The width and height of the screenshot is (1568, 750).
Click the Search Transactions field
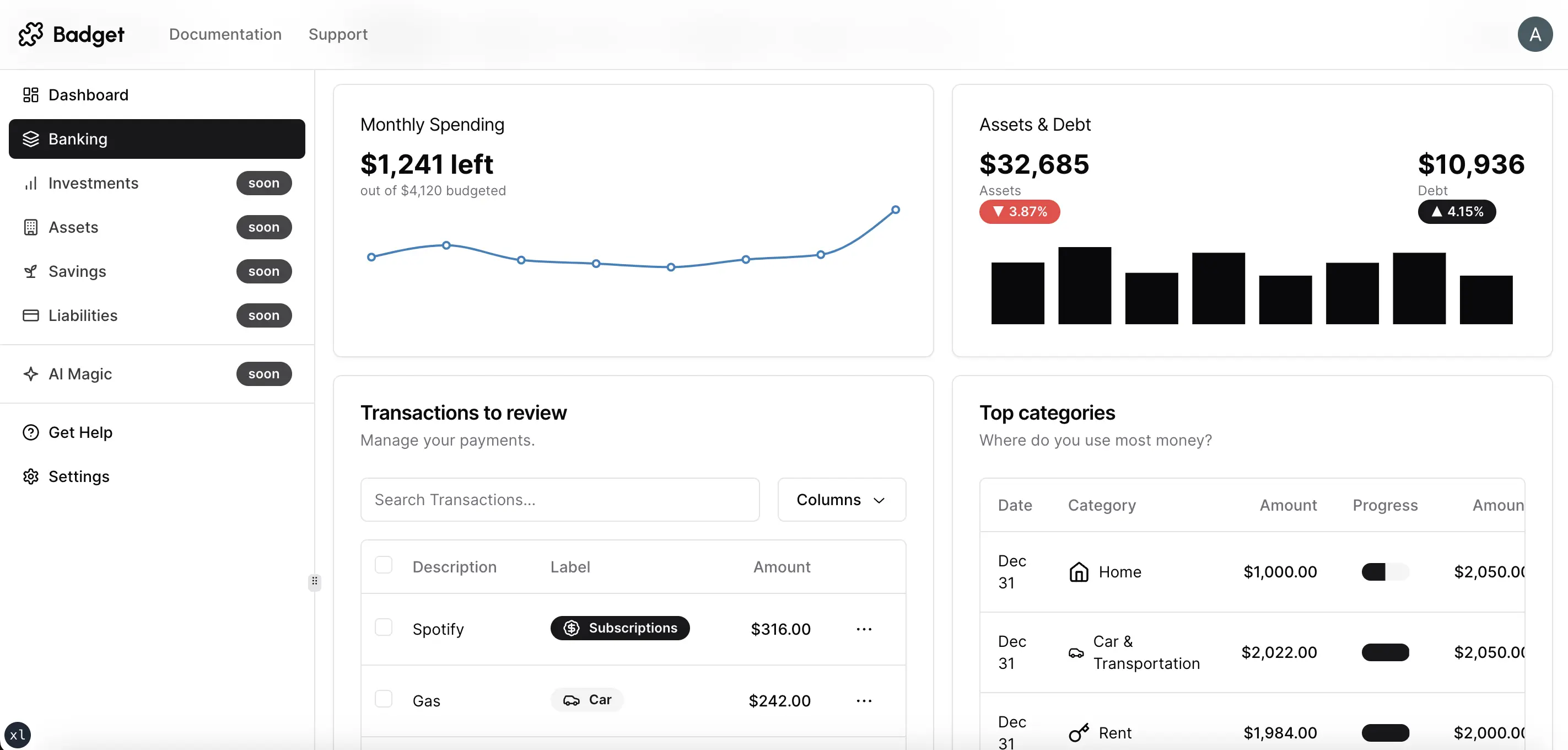point(559,500)
